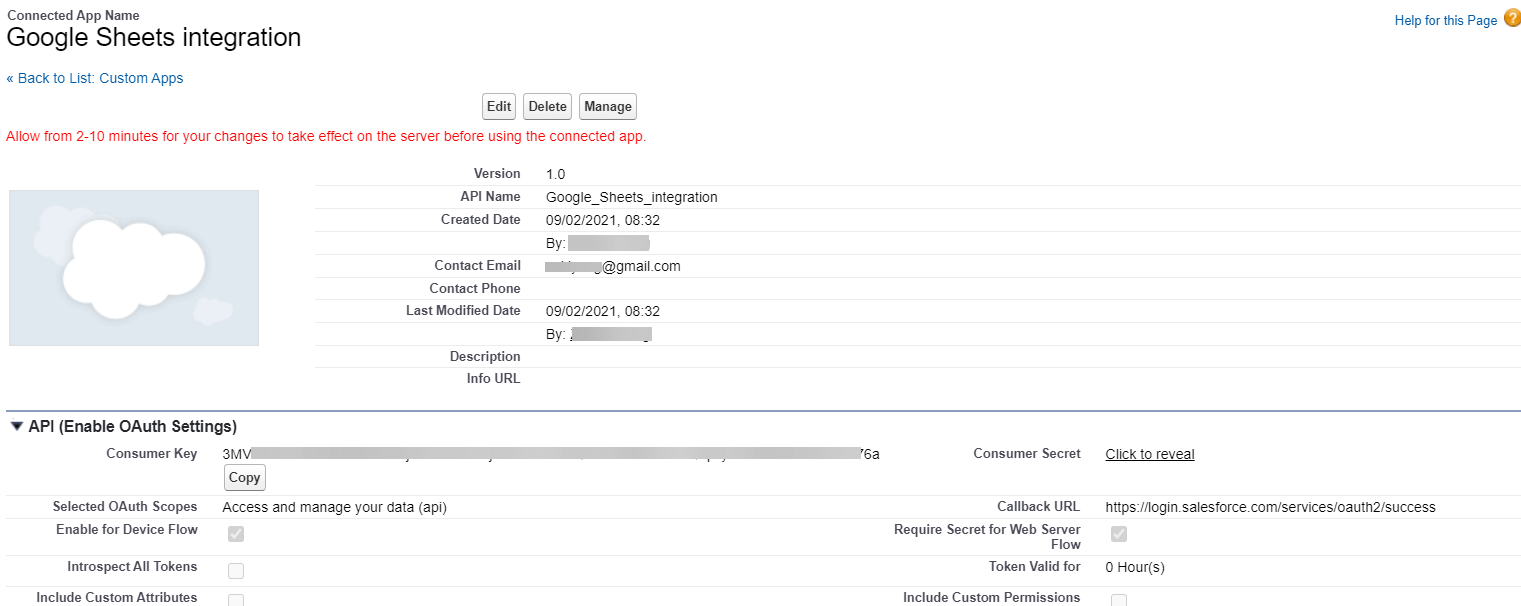
Task: Go back to the Custom Apps list
Action: tap(95, 78)
